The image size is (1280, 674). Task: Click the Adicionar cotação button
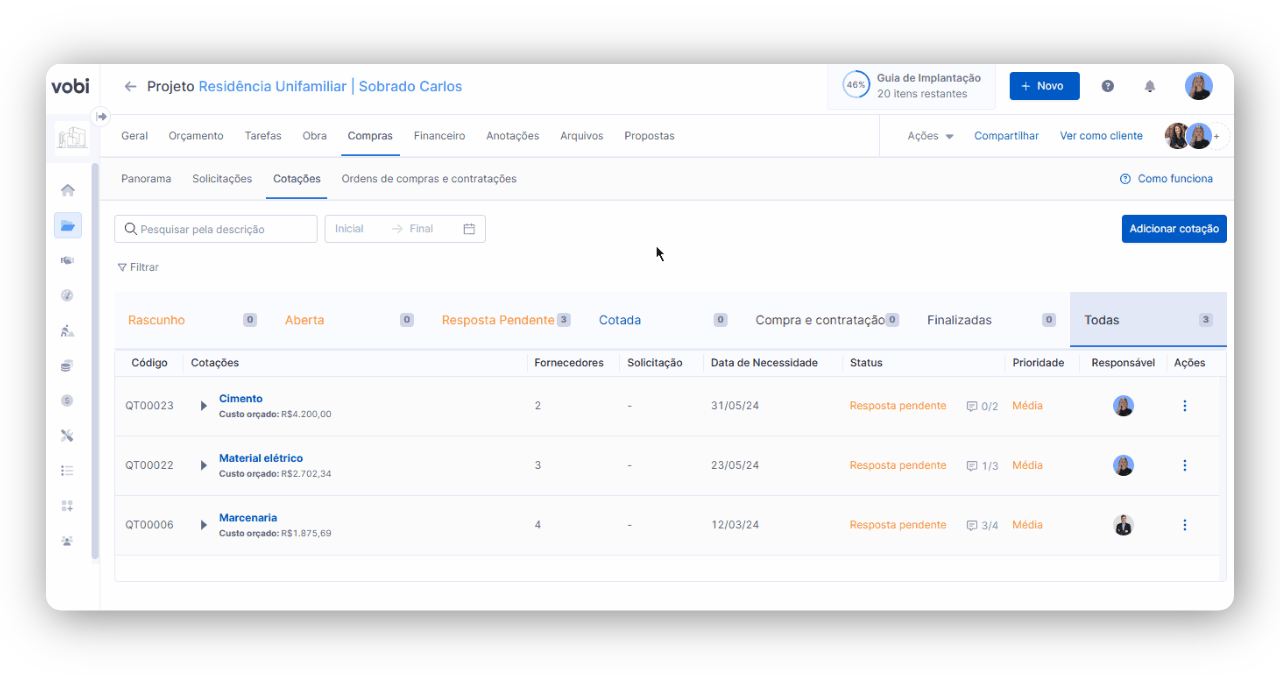click(x=1174, y=229)
